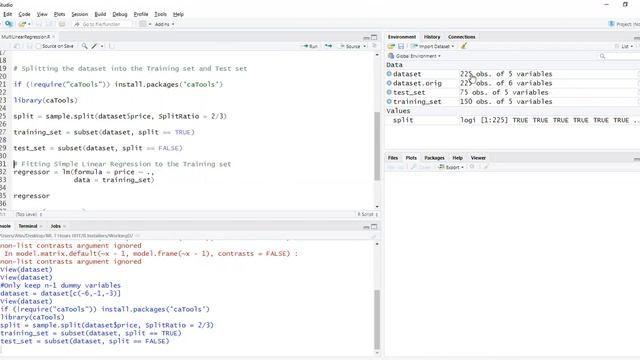Viewport: 640px width, 360px height.
Task: Click the save workspace disk icon in Environment
Action: pyautogui.click(x=401, y=46)
